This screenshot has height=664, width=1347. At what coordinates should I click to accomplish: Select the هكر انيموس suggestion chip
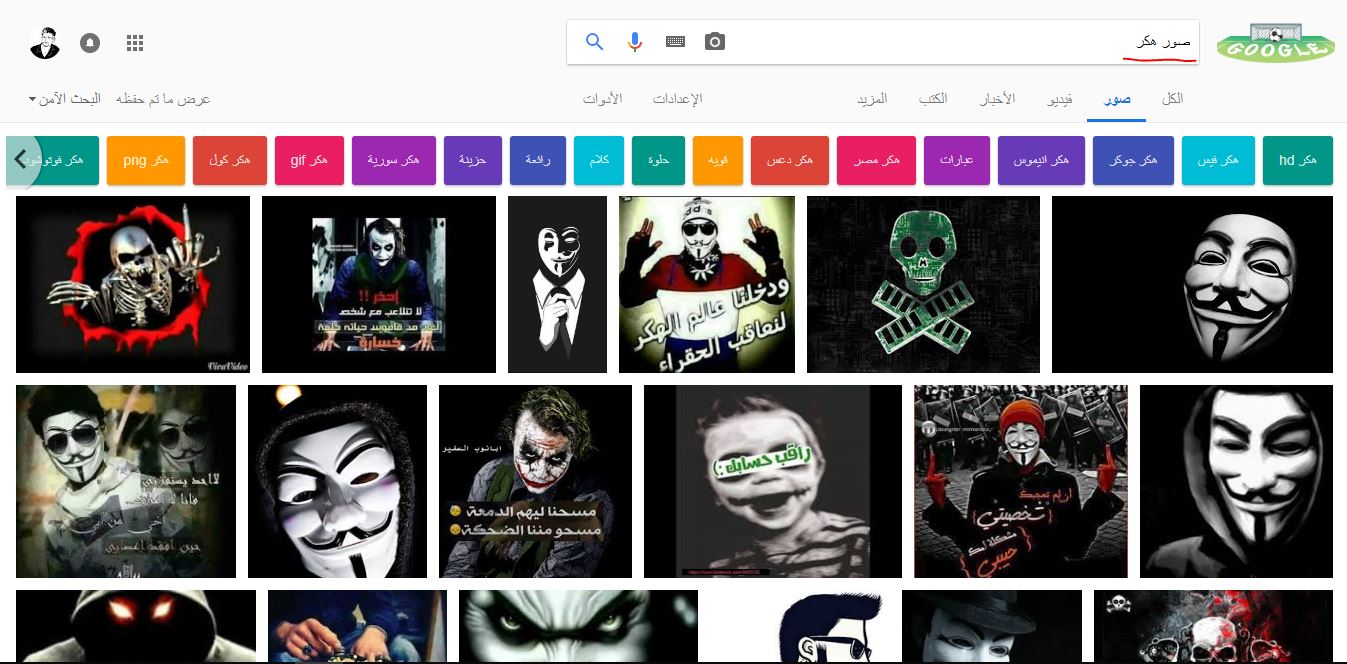pyautogui.click(x=1041, y=161)
